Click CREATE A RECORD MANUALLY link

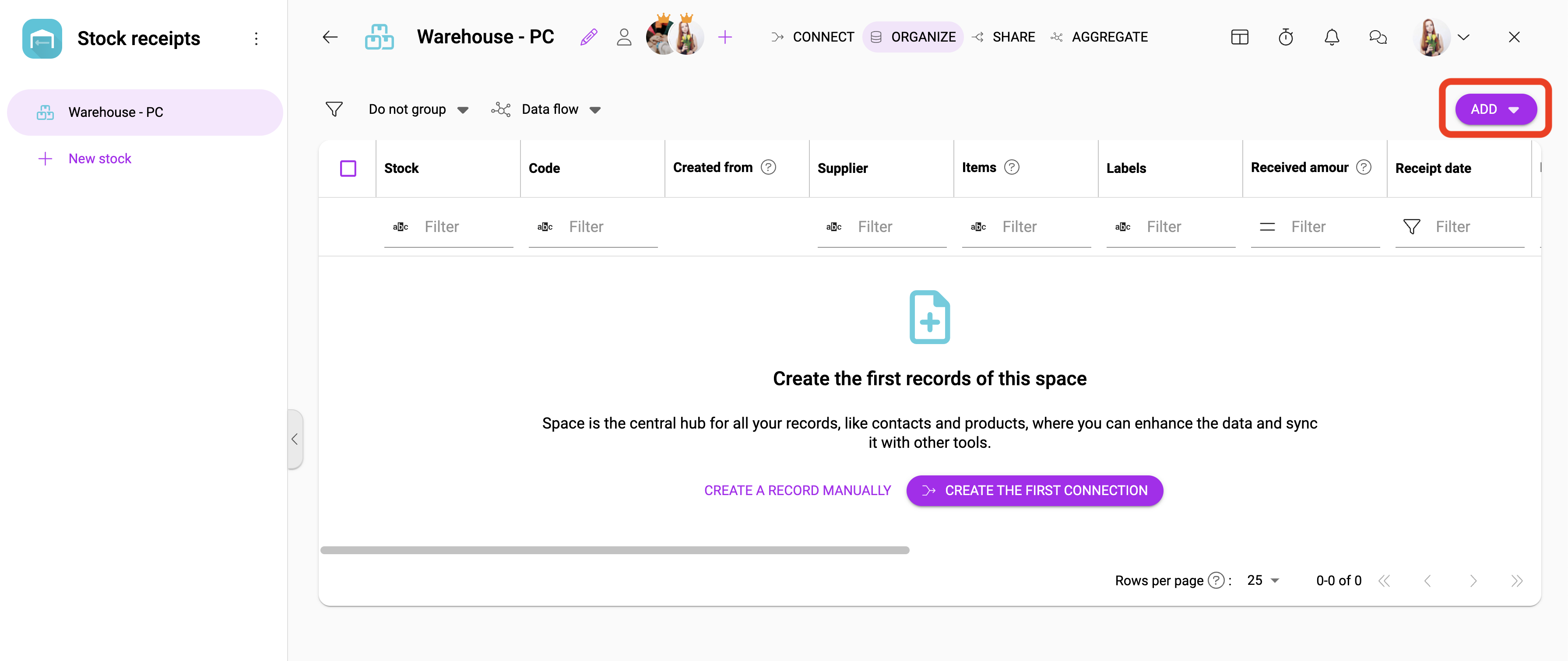[x=797, y=490]
